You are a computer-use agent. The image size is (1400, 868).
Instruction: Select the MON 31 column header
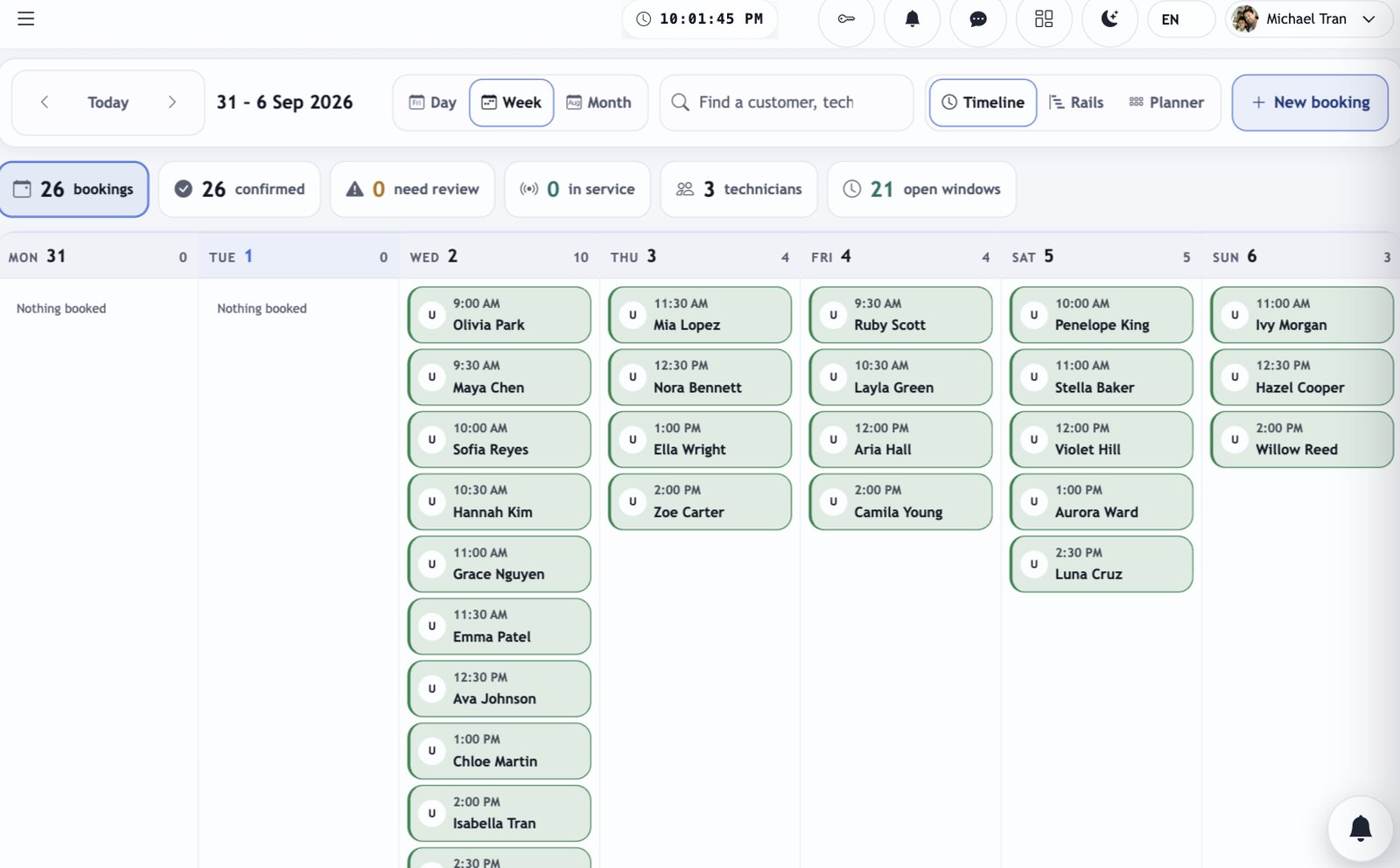pyautogui.click(x=98, y=256)
